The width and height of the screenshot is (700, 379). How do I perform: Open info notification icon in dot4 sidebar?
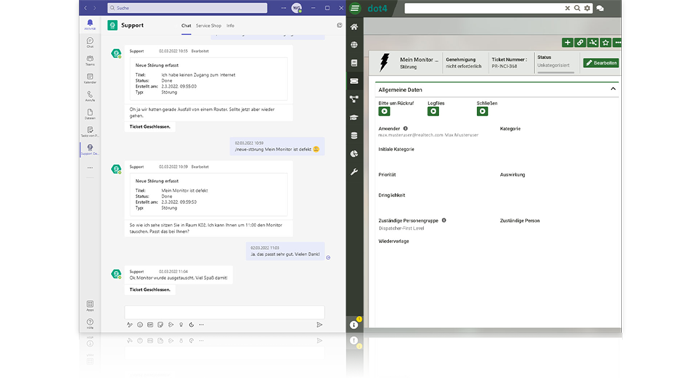tap(354, 325)
